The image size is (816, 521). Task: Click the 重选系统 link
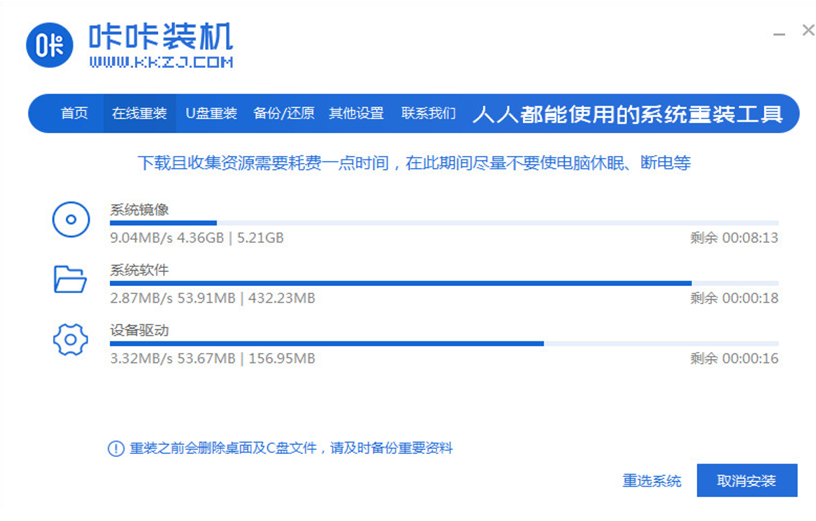click(x=652, y=481)
